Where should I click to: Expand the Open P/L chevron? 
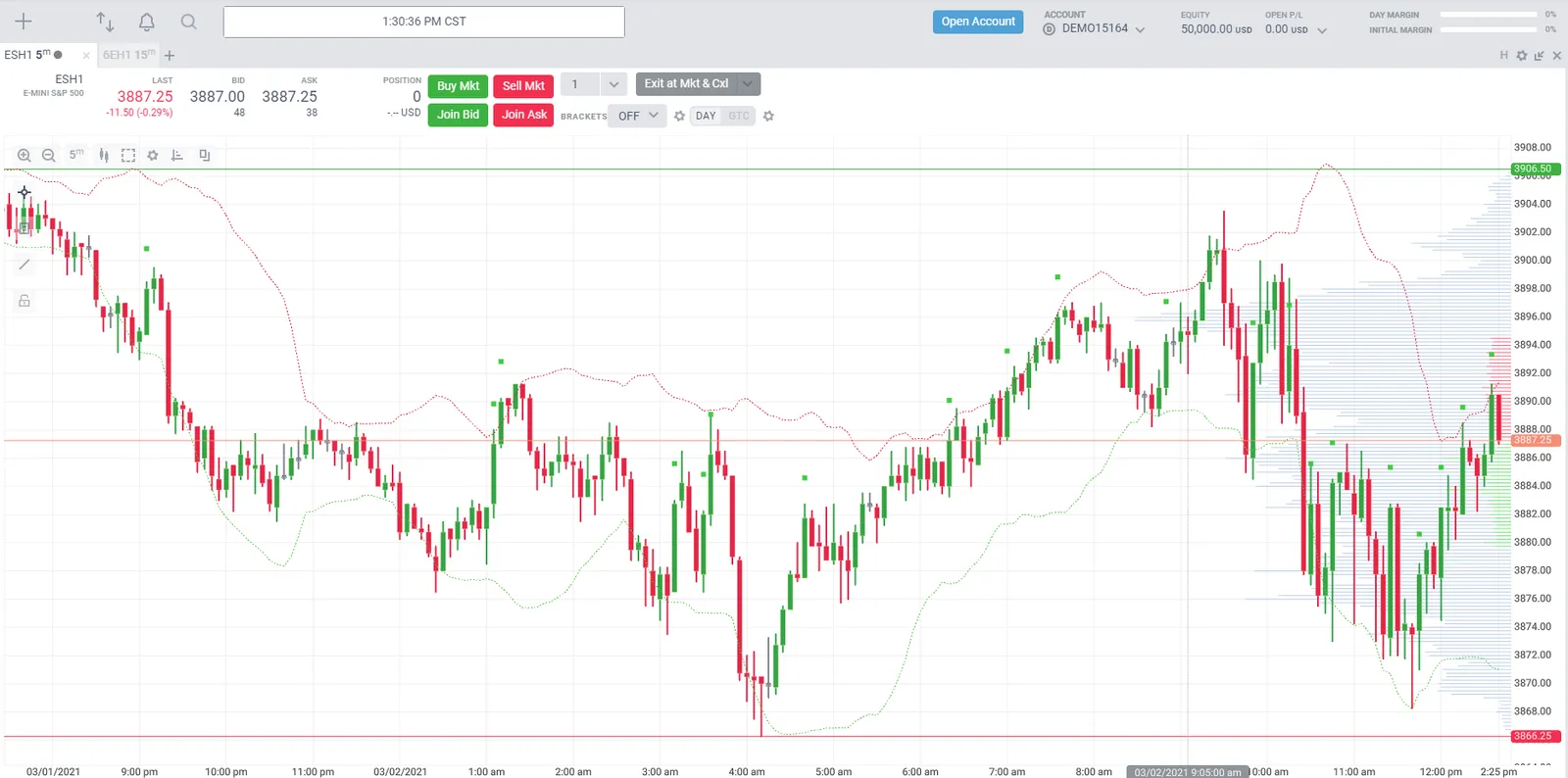tap(1322, 30)
